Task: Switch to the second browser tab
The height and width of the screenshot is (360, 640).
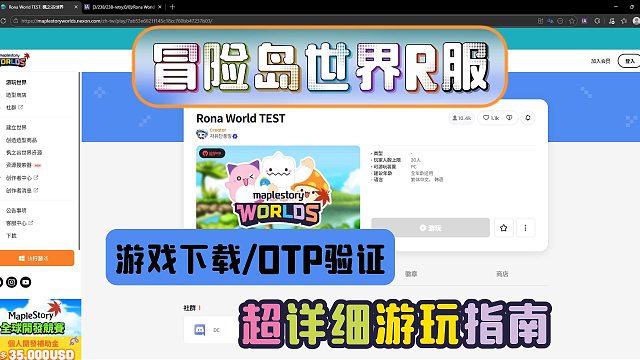Action: pos(122,7)
